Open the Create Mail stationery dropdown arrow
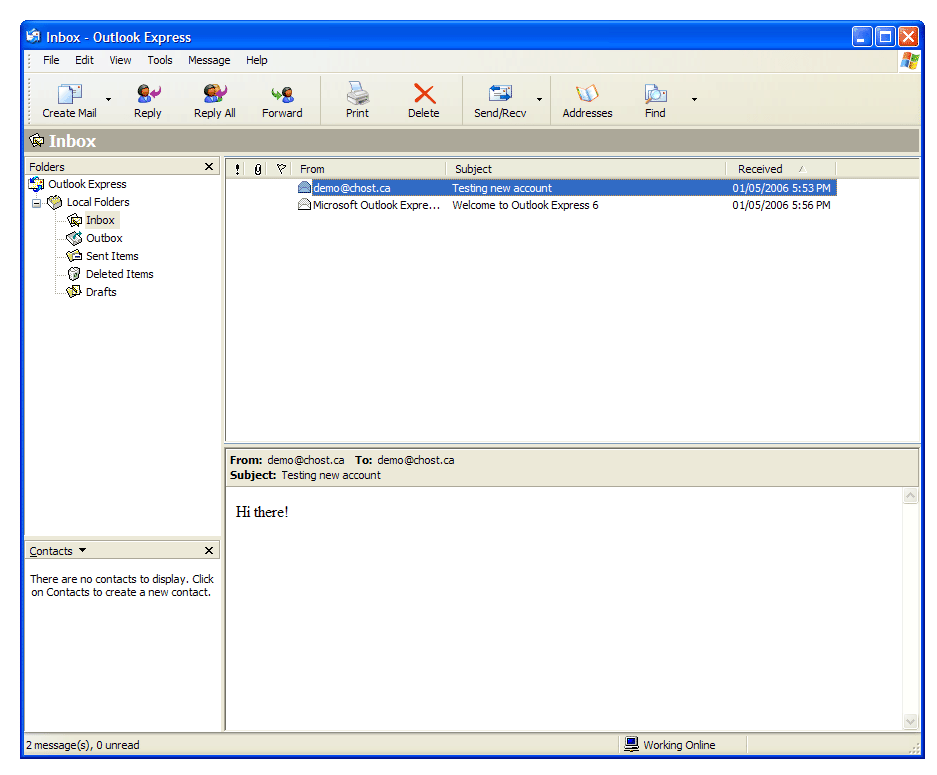 tap(108, 100)
